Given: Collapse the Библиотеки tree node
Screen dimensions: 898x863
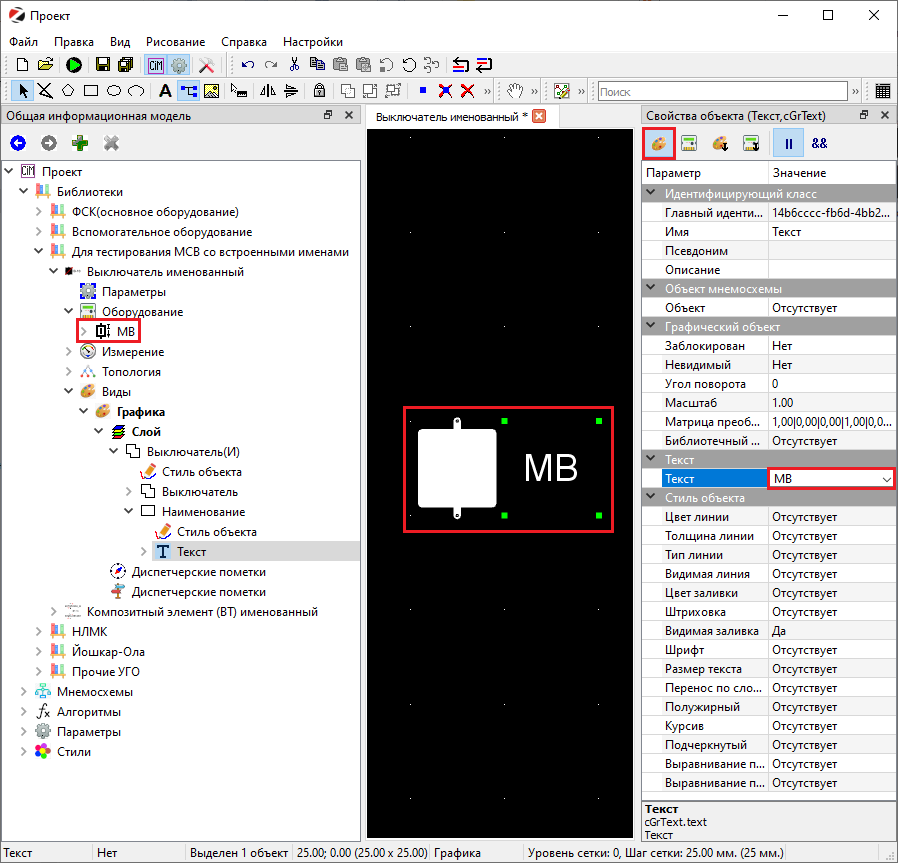Looking at the screenshot, I should 24,191.
